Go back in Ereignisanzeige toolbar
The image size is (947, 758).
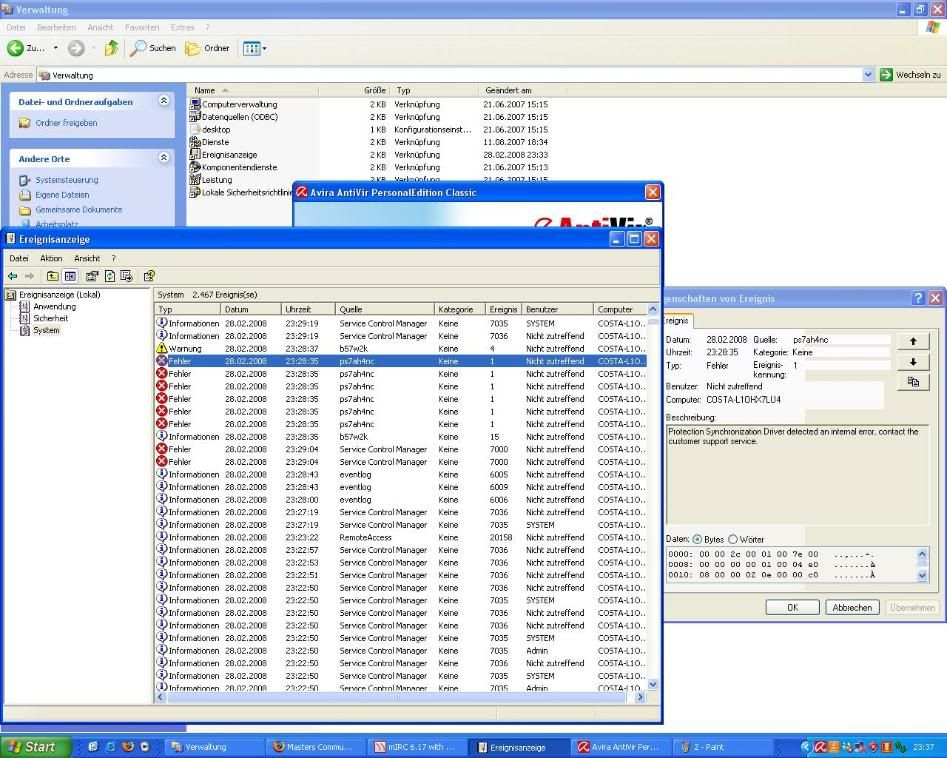12,276
